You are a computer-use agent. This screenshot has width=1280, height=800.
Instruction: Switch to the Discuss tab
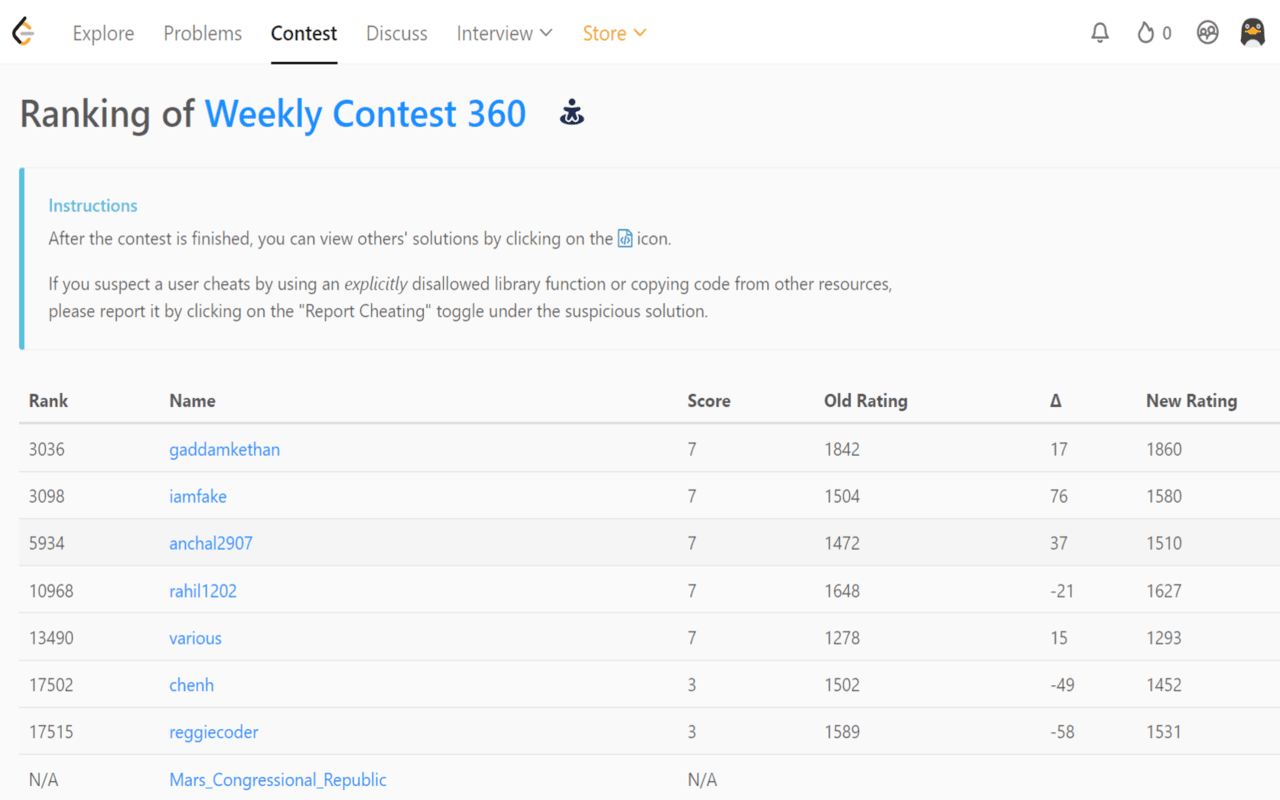(397, 33)
